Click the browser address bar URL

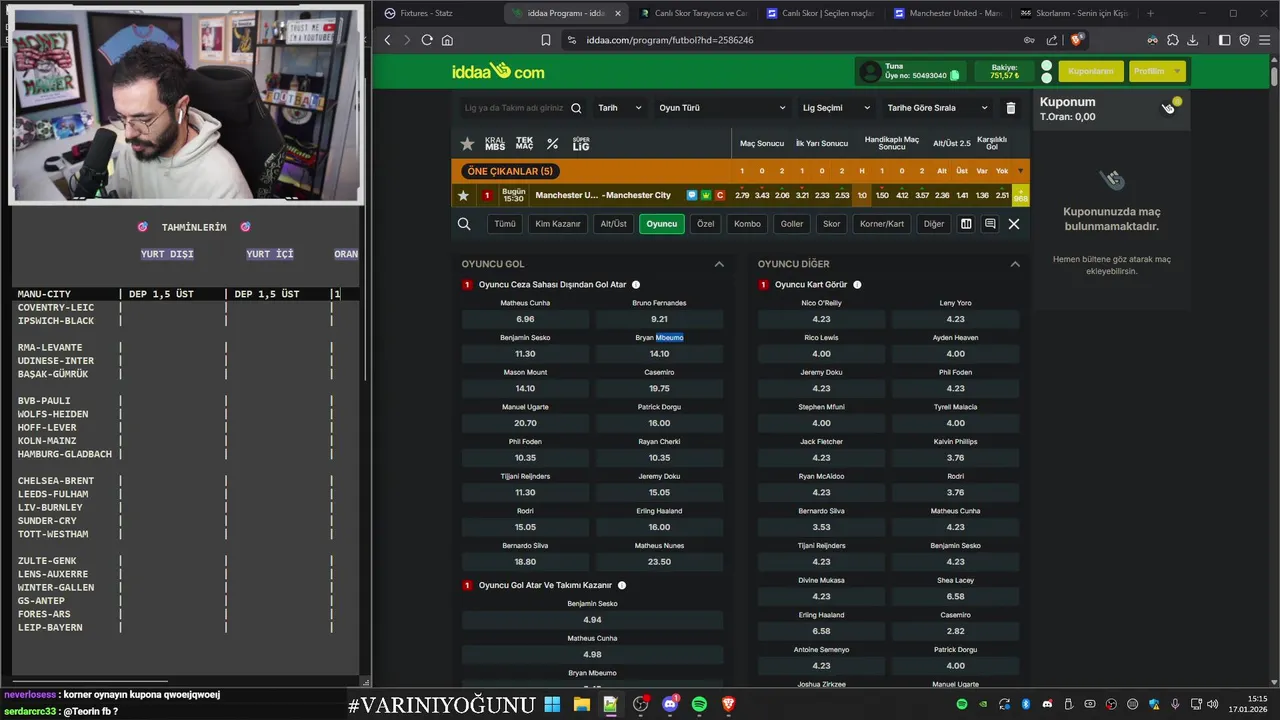[670, 40]
